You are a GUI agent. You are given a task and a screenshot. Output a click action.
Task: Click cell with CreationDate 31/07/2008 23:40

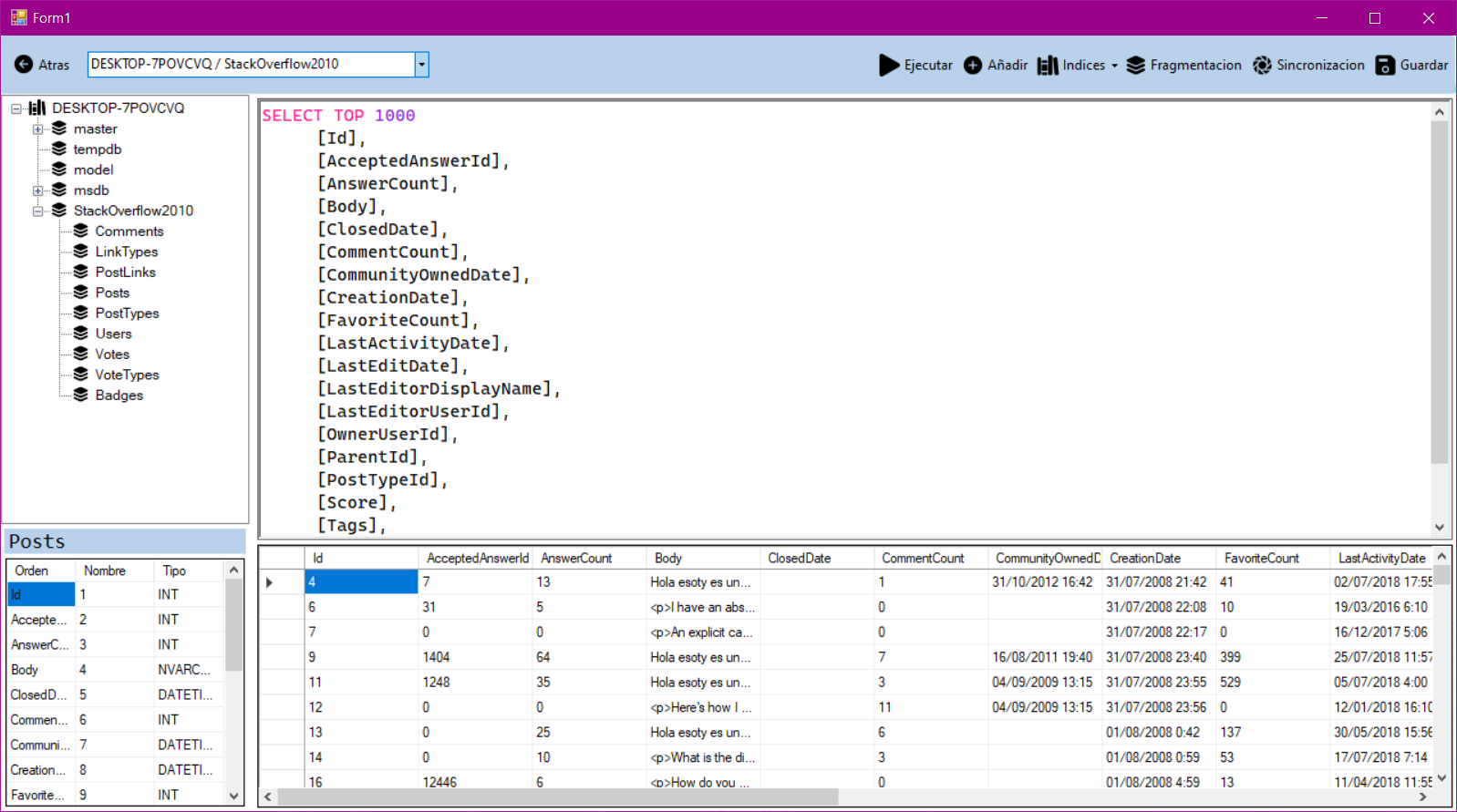tap(1158, 657)
